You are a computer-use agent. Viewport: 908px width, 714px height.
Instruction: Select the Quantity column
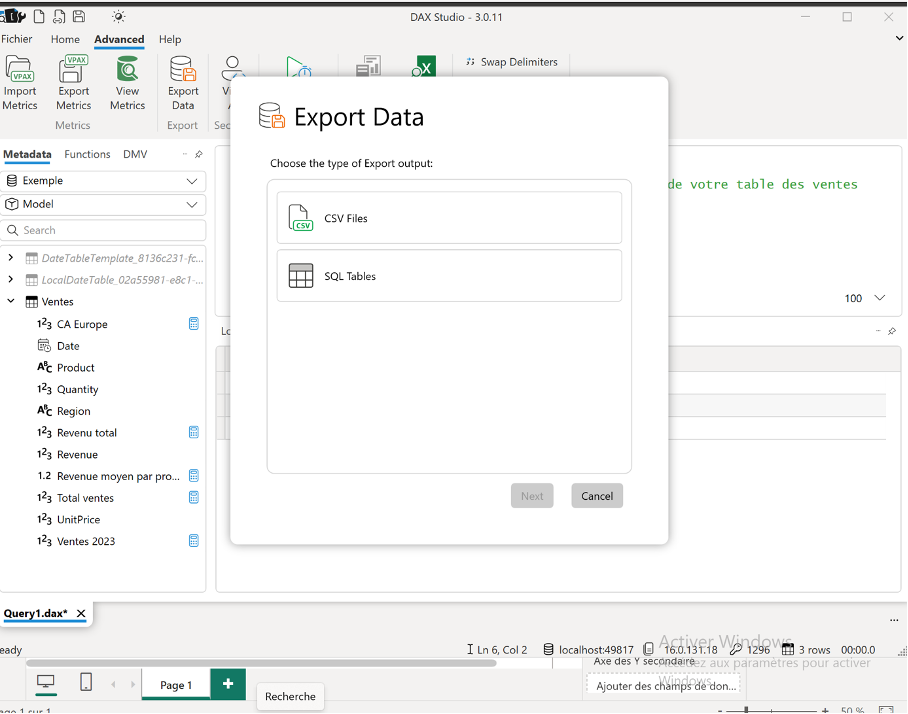(x=78, y=389)
